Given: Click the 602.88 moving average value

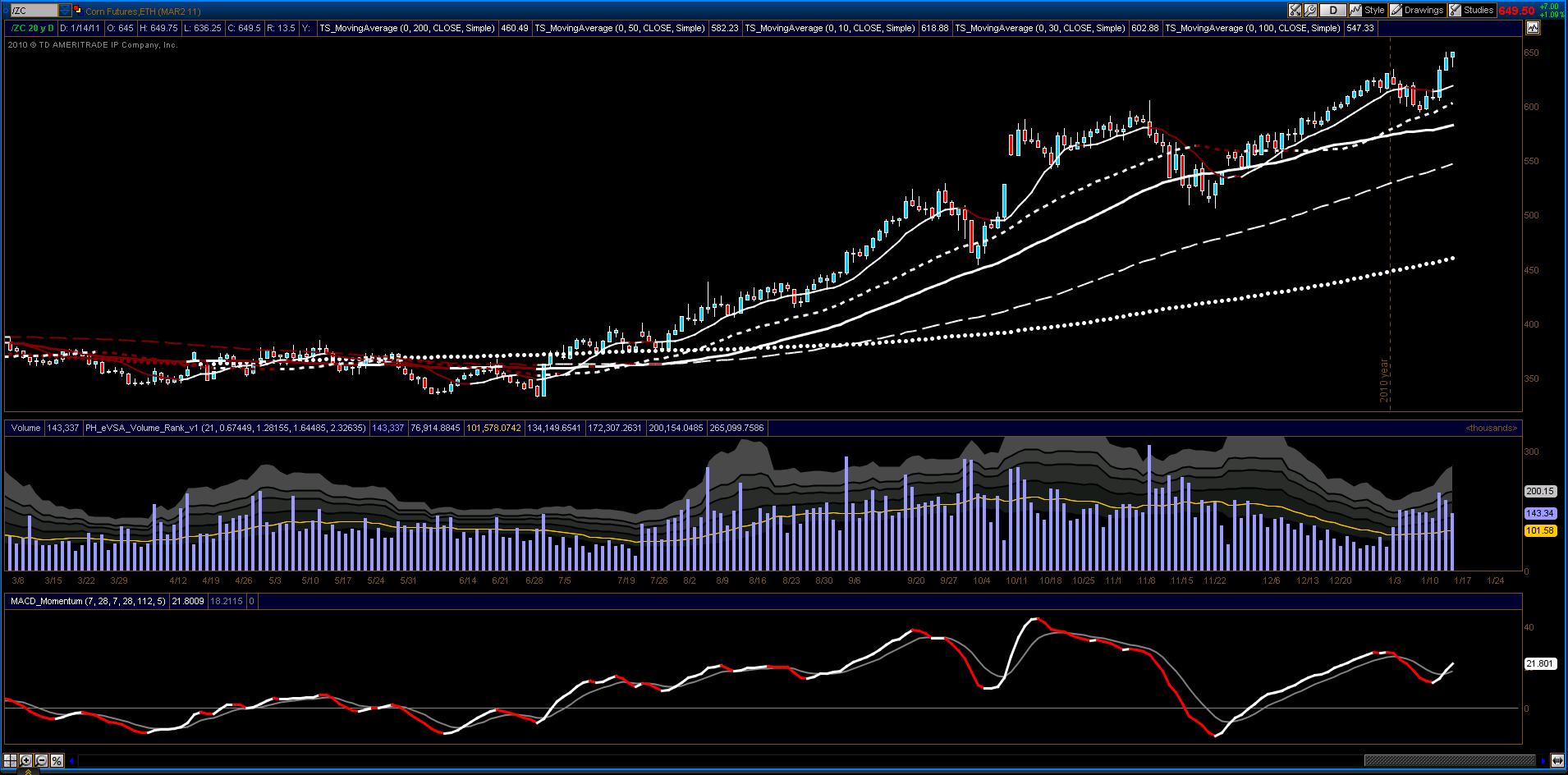Looking at the screenshot, I should 1145,28.
